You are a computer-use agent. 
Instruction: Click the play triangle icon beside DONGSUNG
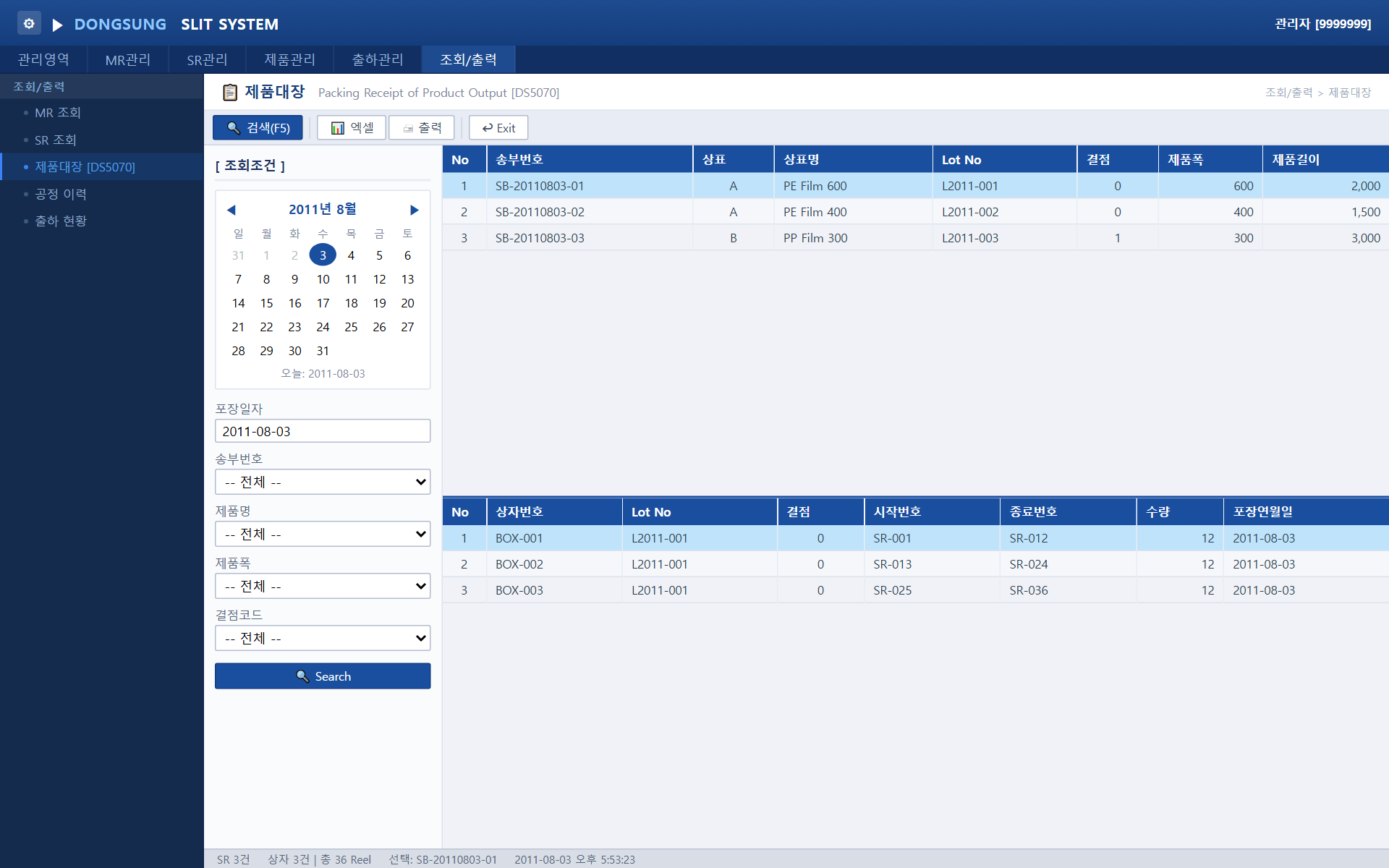58,25
